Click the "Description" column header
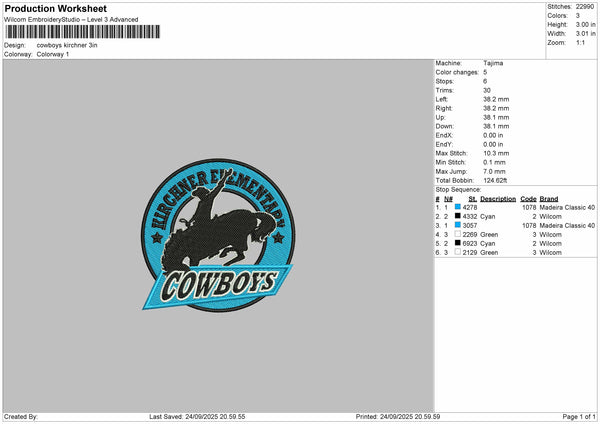This screenshot has width=600, height=424. click(498, 199)
